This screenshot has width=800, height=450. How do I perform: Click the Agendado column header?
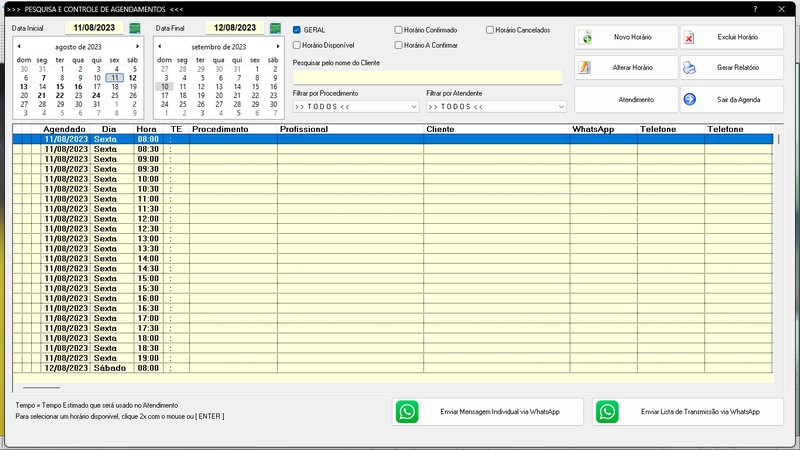66,129
